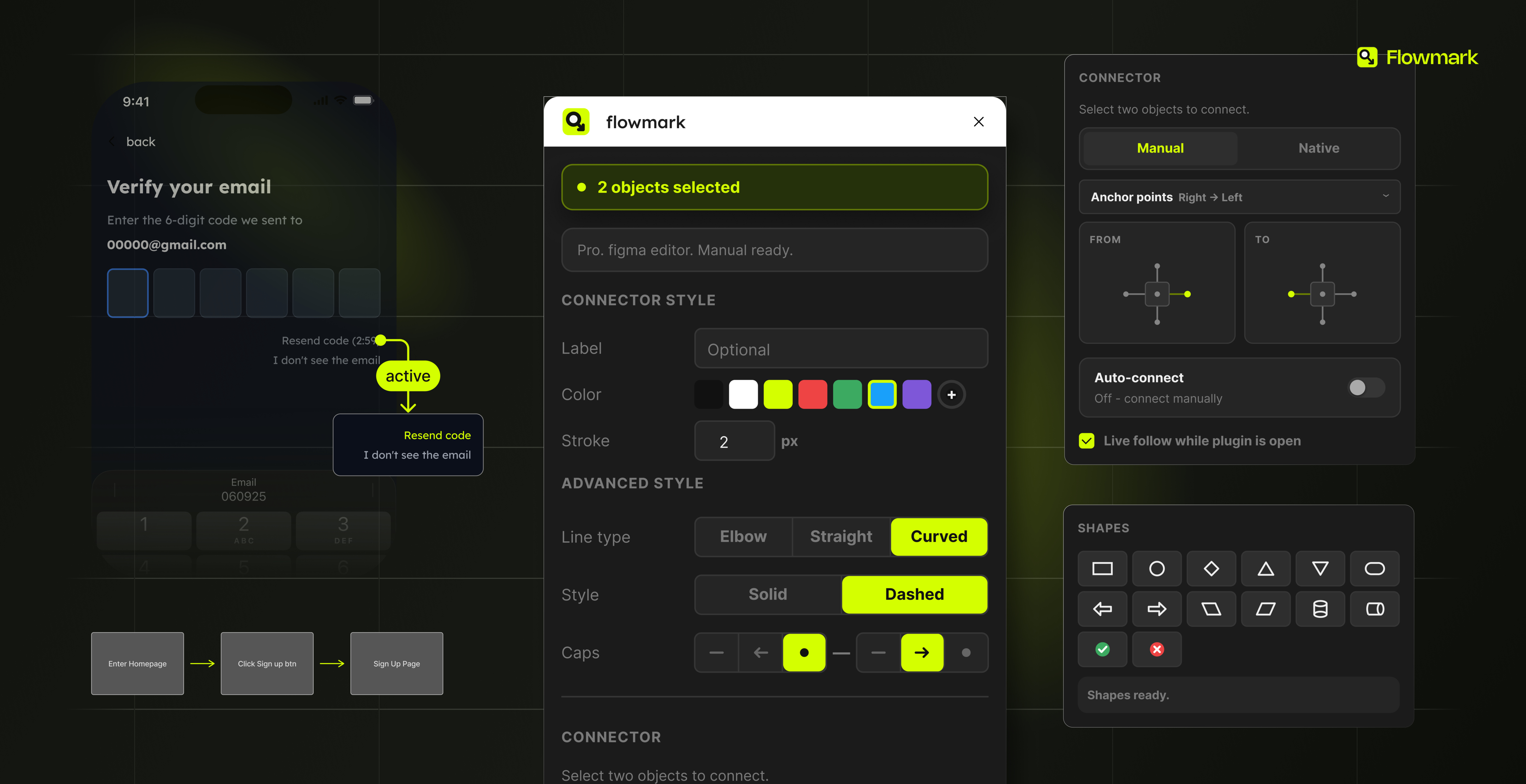Click the flowmark plugin logo icon
Screen dimensions: 1526x784
click(x=575, y=121)
